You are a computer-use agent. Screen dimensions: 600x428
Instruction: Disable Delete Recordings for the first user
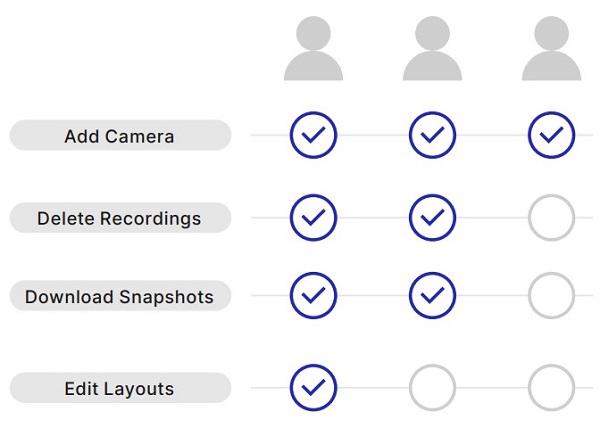pos(313,218)
